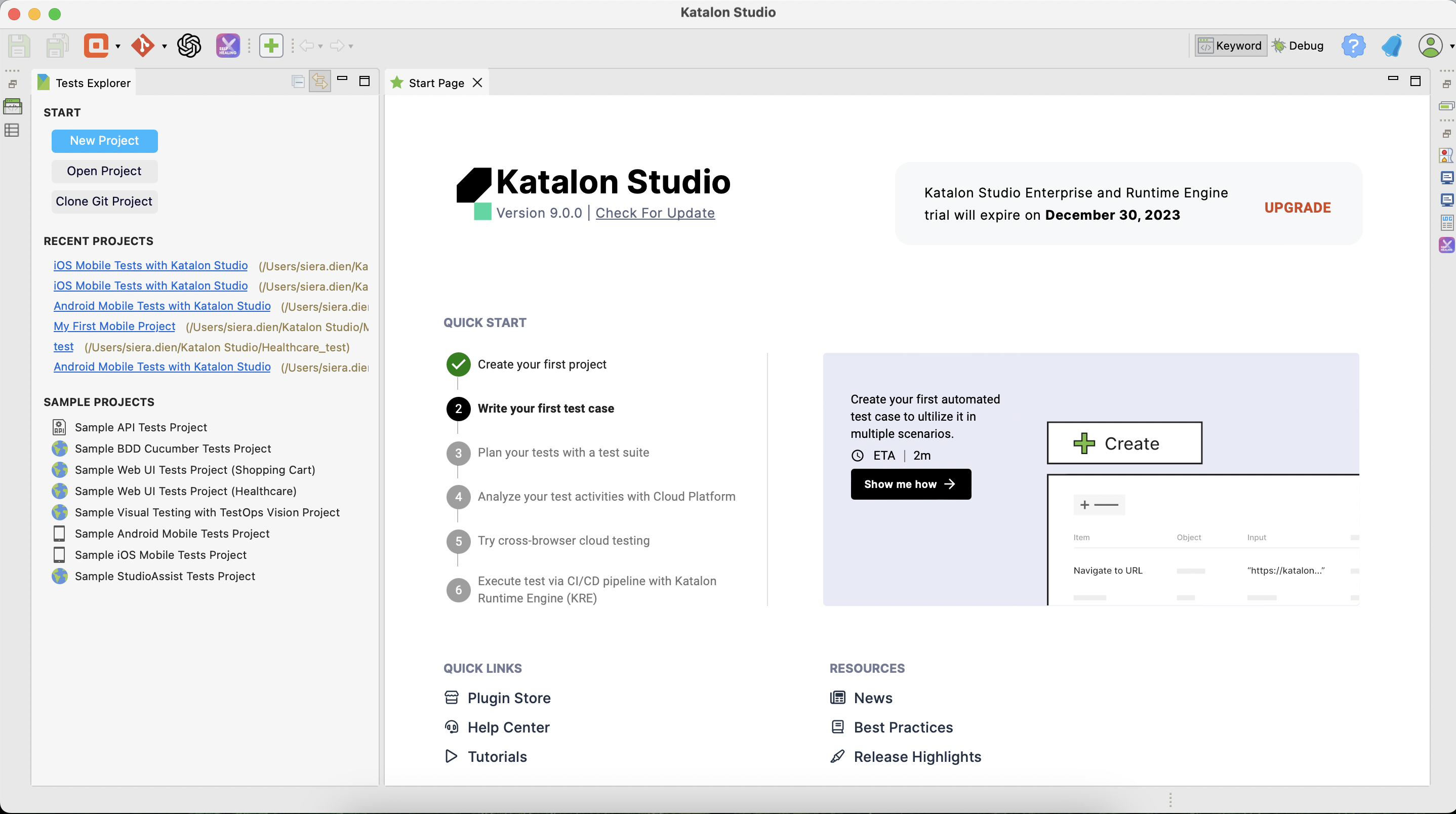Toggle Link with Editor in Tests Explorer

[x=320, y=82]
